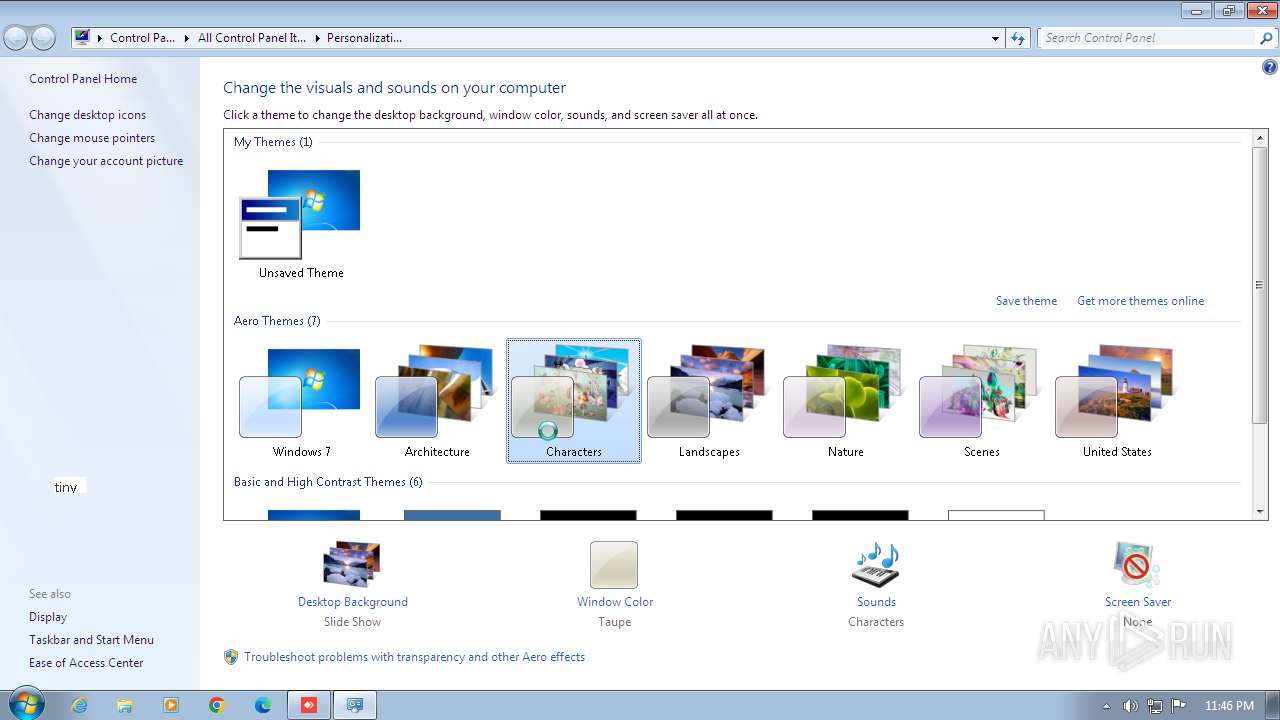Open the Desktop Background slide show icon

coord(352,564)
